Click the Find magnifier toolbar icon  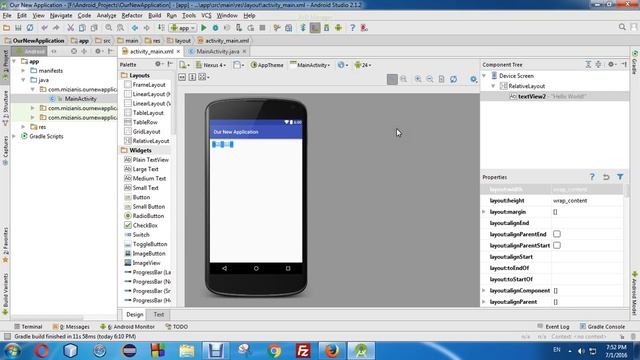pyautogui.click(x=109, y=28)
